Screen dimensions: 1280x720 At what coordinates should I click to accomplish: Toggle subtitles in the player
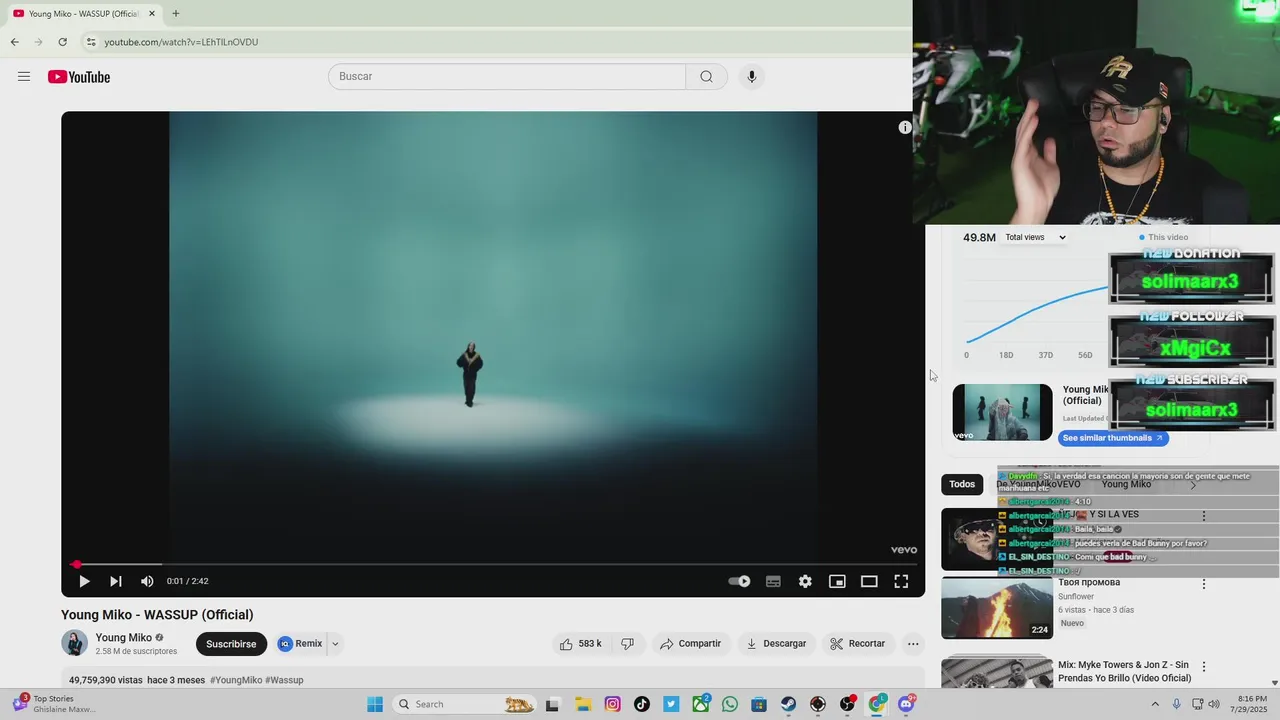point(773,581)
